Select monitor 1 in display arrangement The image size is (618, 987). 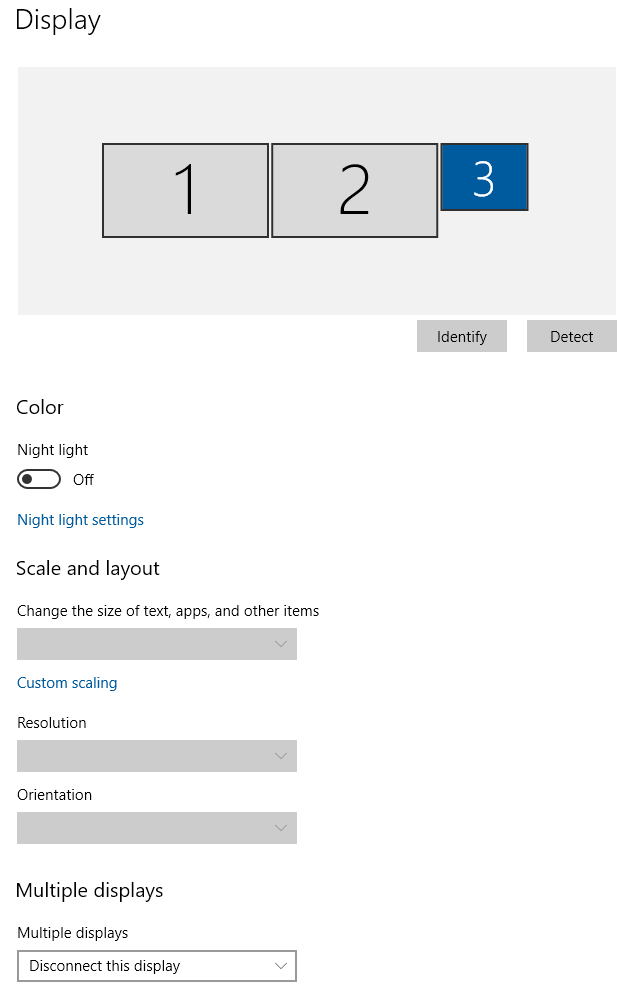pos(185,190)
